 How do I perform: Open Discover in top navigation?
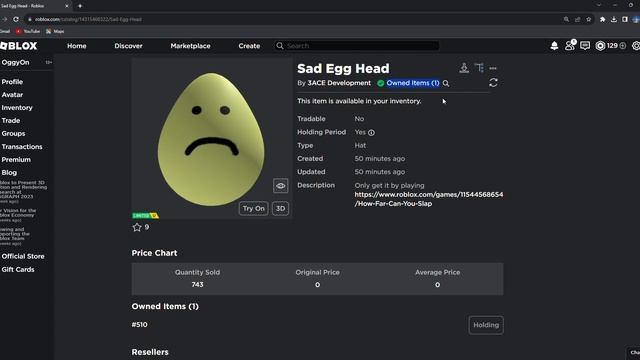click(x=128, y=46)
